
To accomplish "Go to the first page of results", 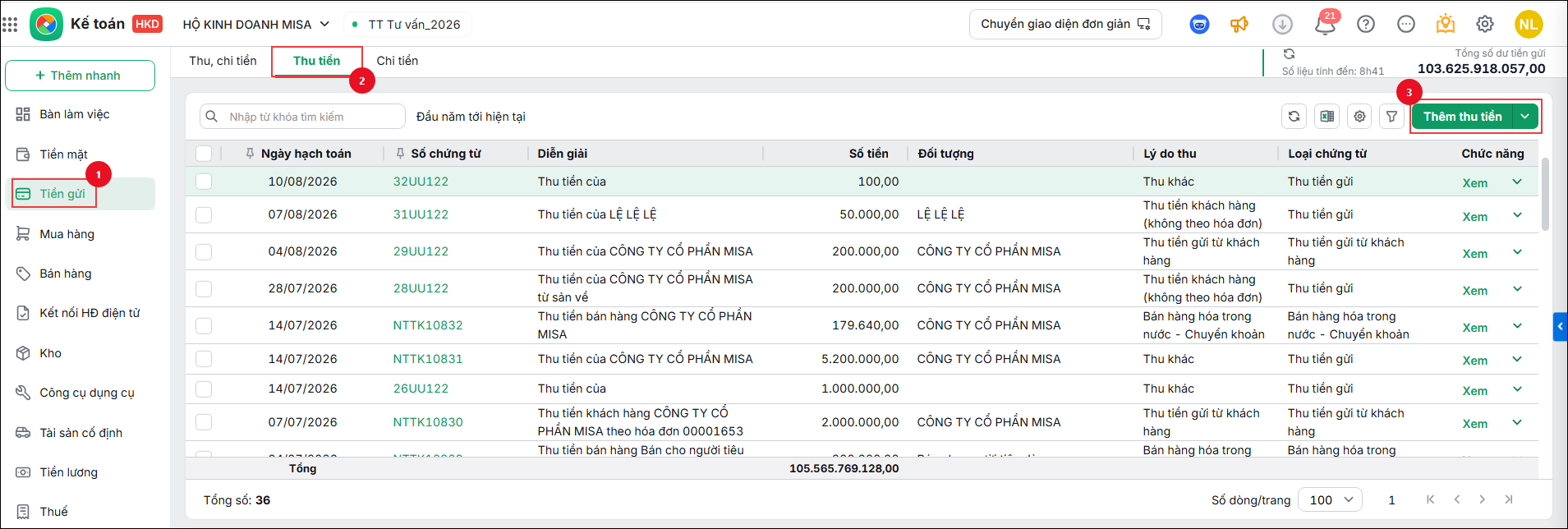I will (1430, 499).
